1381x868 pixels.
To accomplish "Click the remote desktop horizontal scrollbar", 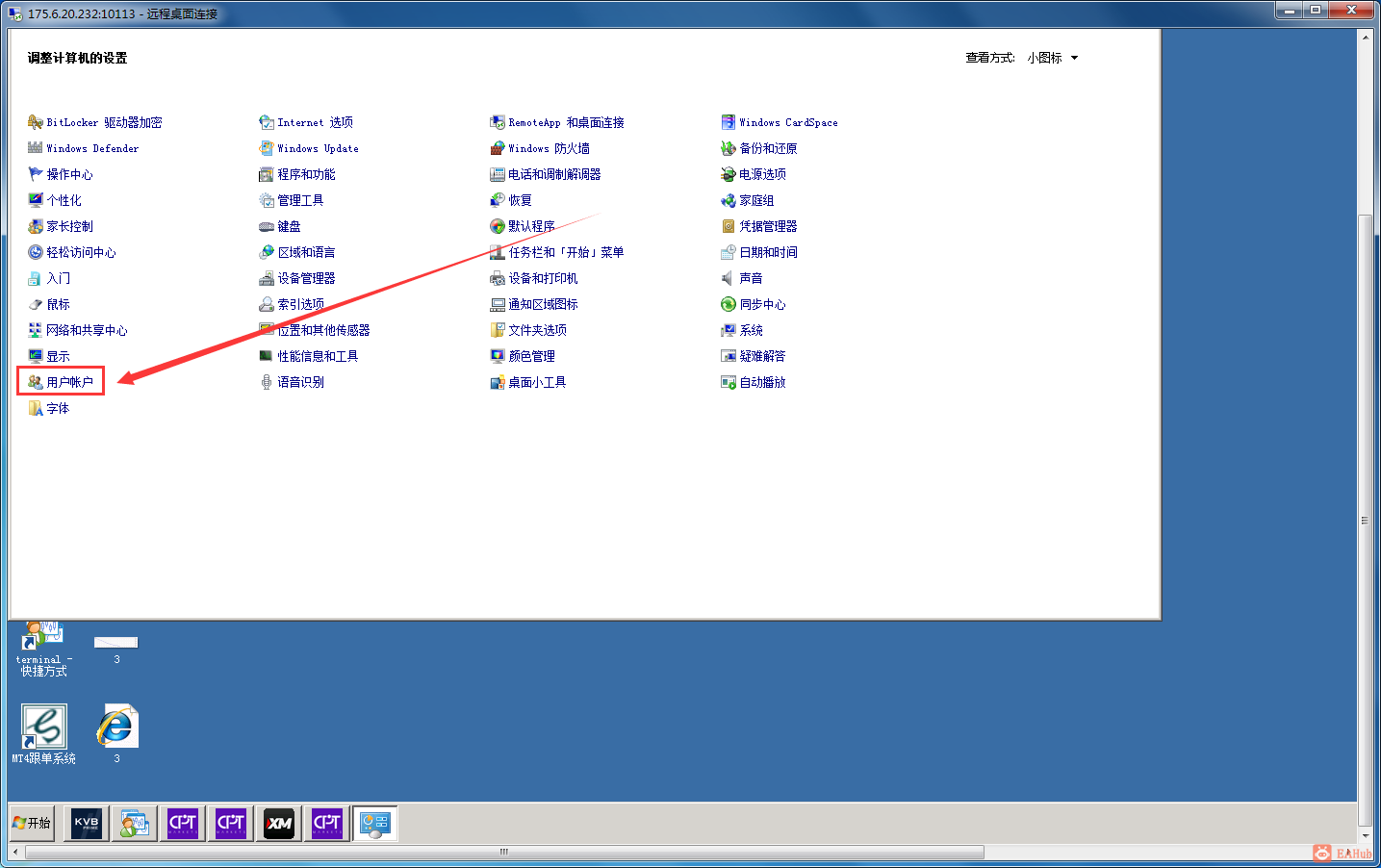I will tap(504, 853).
